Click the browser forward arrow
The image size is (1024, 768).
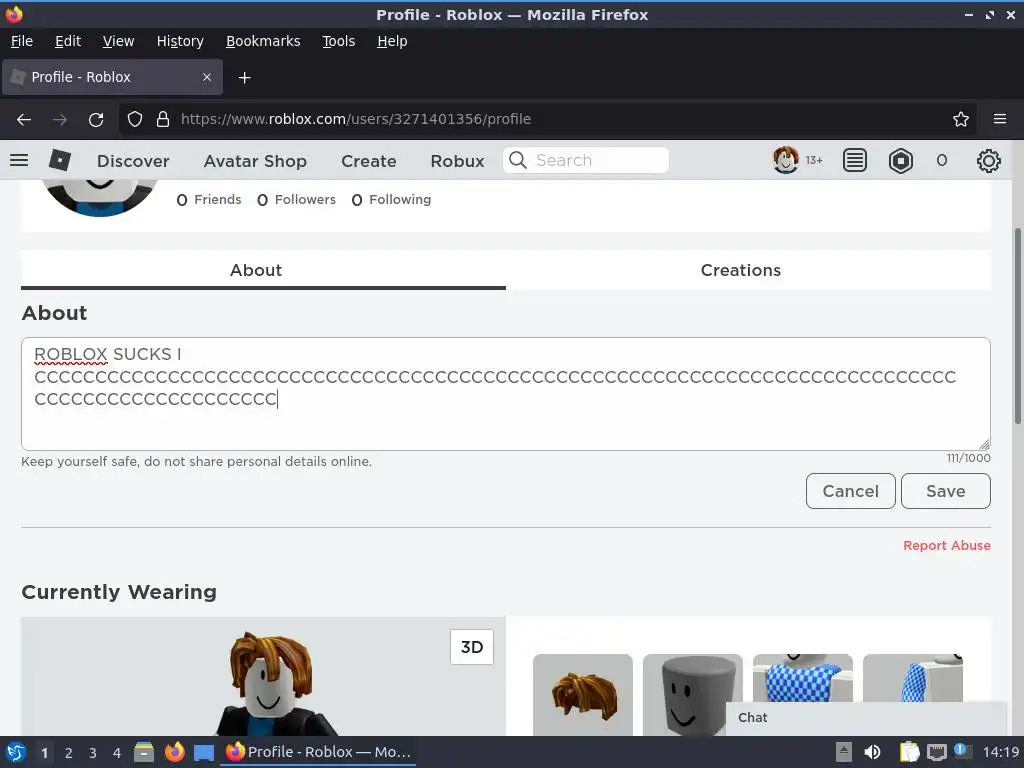pyautogui.click(x=59, y=120)
